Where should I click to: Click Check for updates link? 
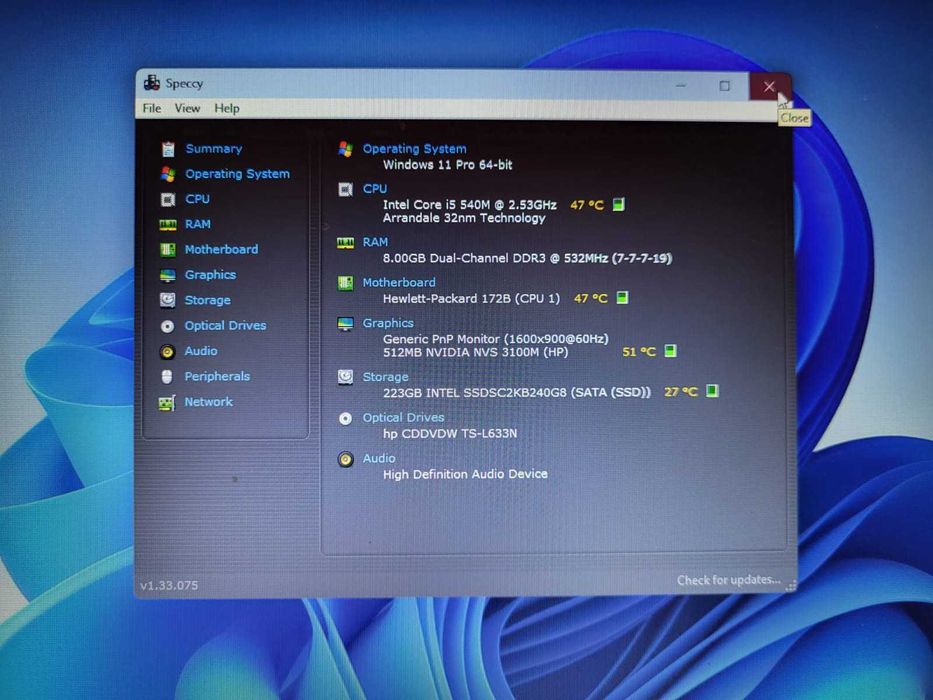(728, 580)
